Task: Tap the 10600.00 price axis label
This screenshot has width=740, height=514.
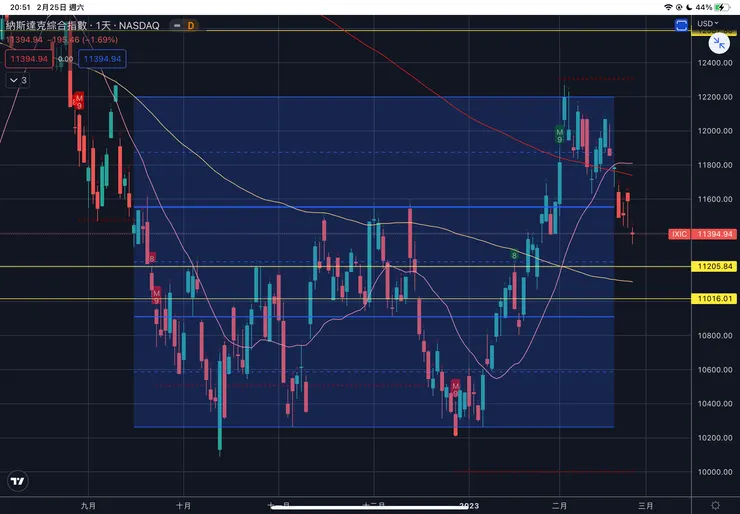Action: click(715, 370)
